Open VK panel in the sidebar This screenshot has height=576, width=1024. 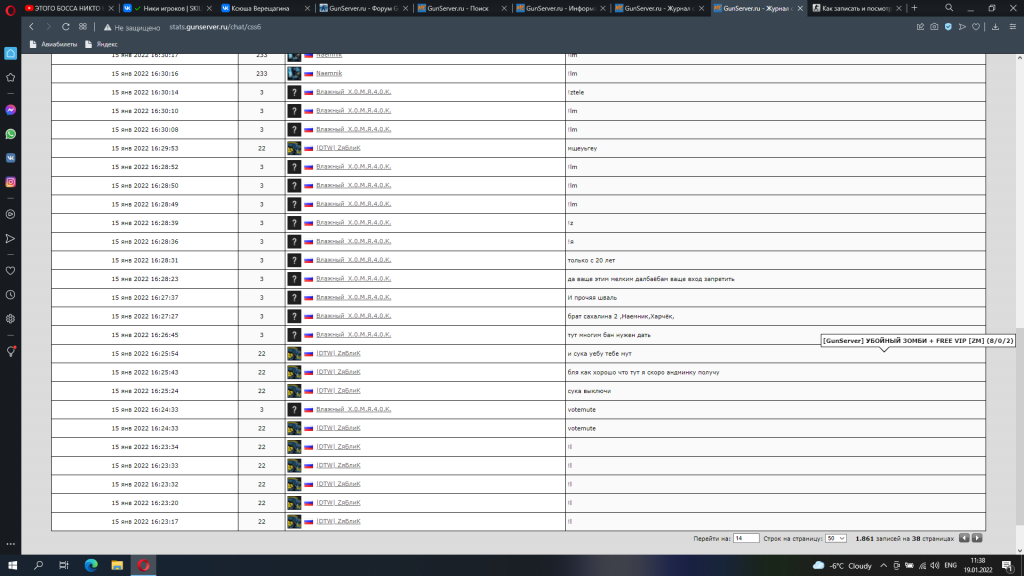pos(10,157)
